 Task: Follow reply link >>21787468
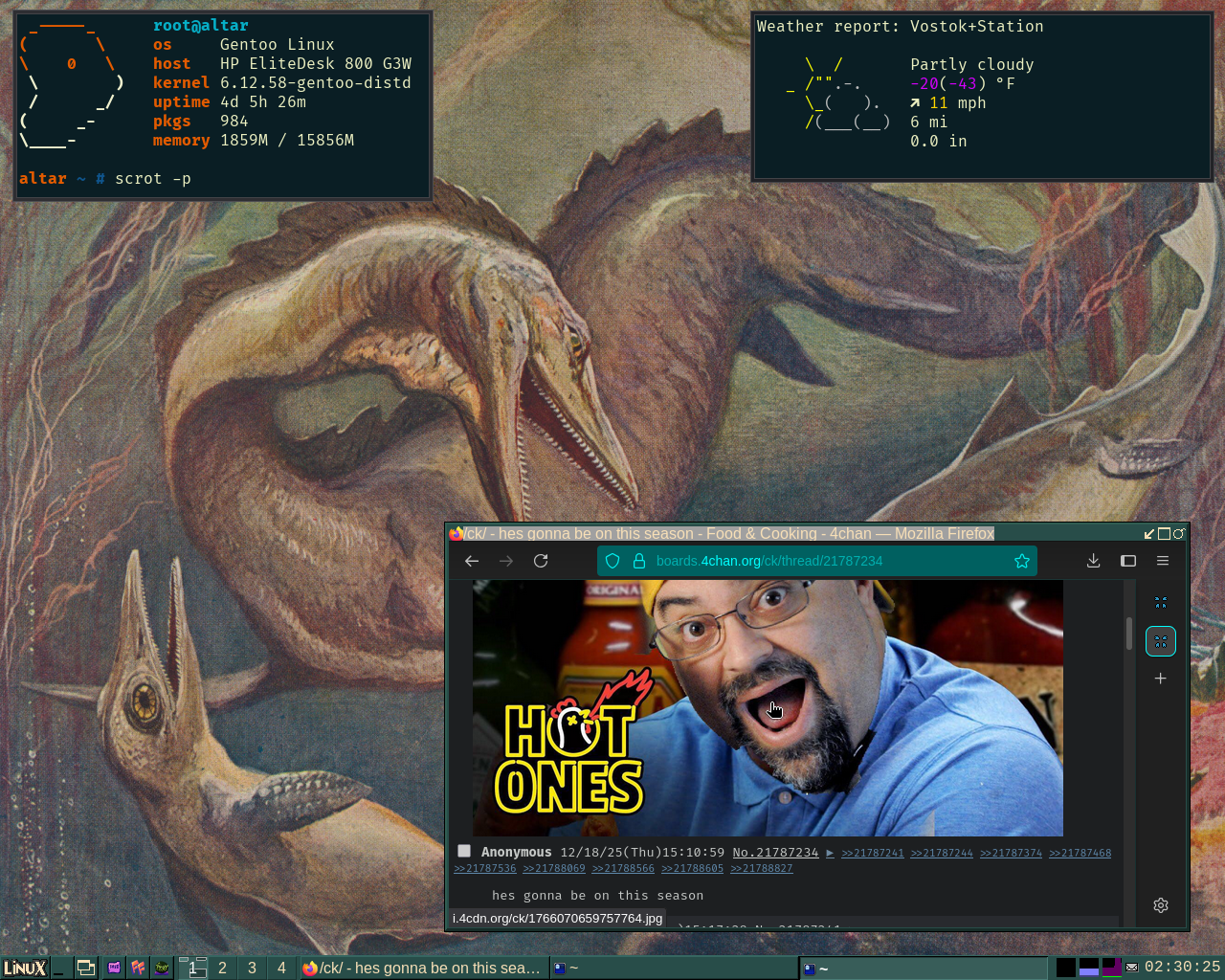point(1080,853)
